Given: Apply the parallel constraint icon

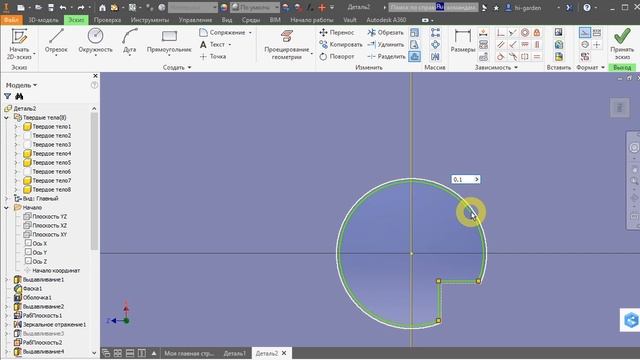Looking at the screenshot, I should [501, 44].
